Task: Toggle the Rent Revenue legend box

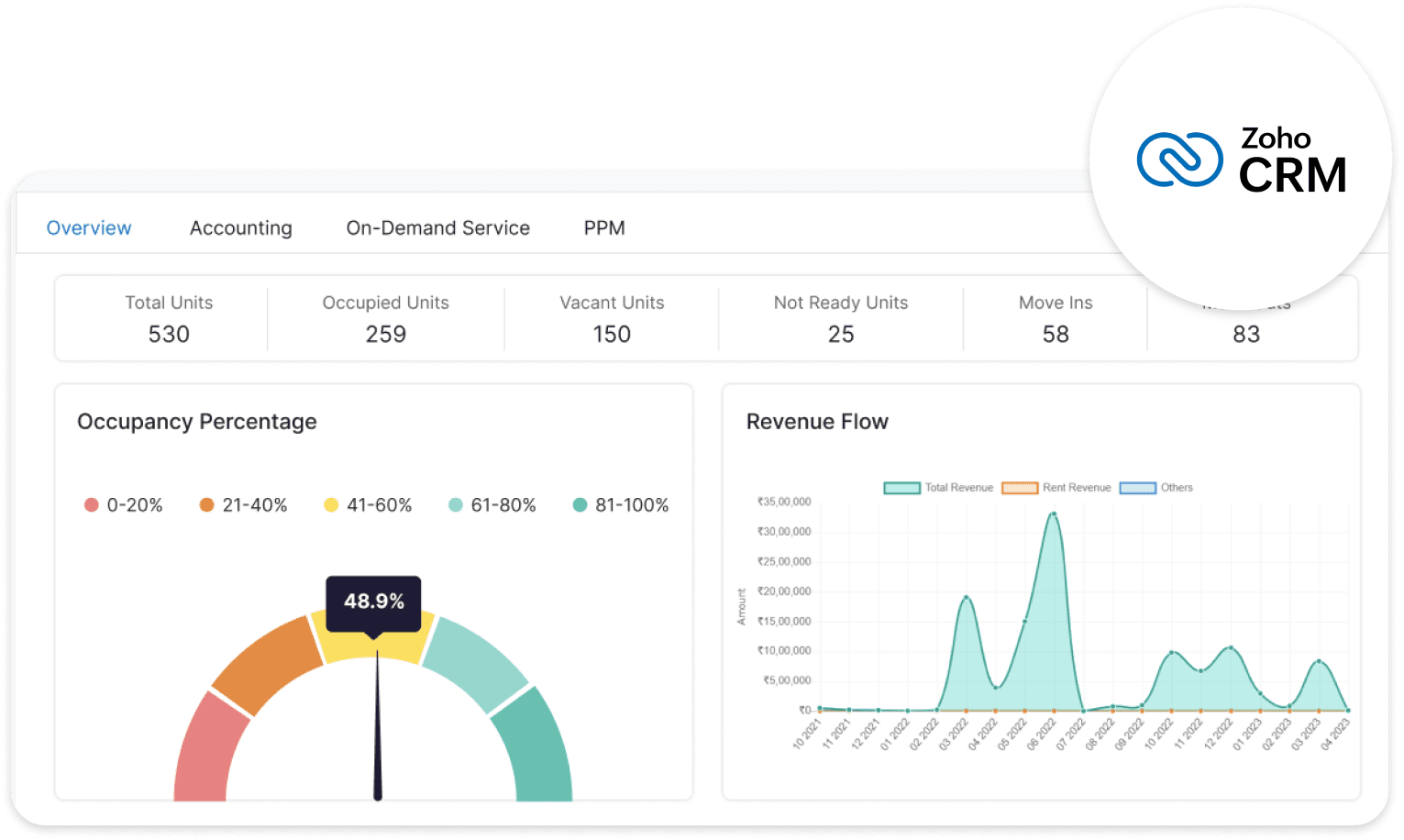Action: tap(1019, 488)
